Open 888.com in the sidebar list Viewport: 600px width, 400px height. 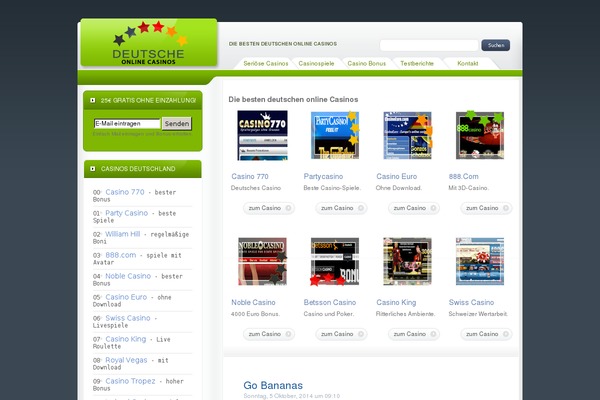121,255
